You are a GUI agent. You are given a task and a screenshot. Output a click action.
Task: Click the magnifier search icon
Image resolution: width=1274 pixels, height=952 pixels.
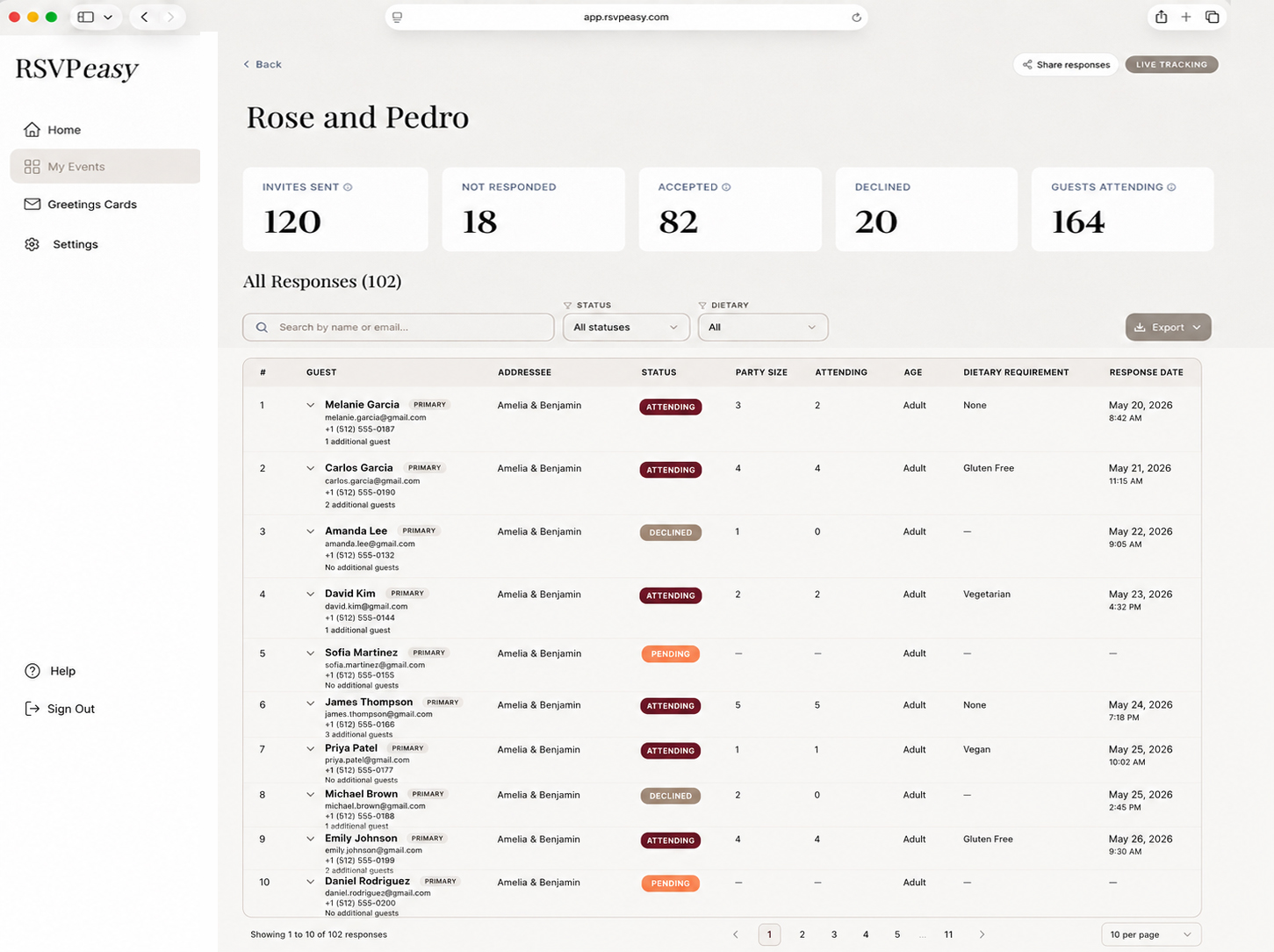tap(262, 328)
